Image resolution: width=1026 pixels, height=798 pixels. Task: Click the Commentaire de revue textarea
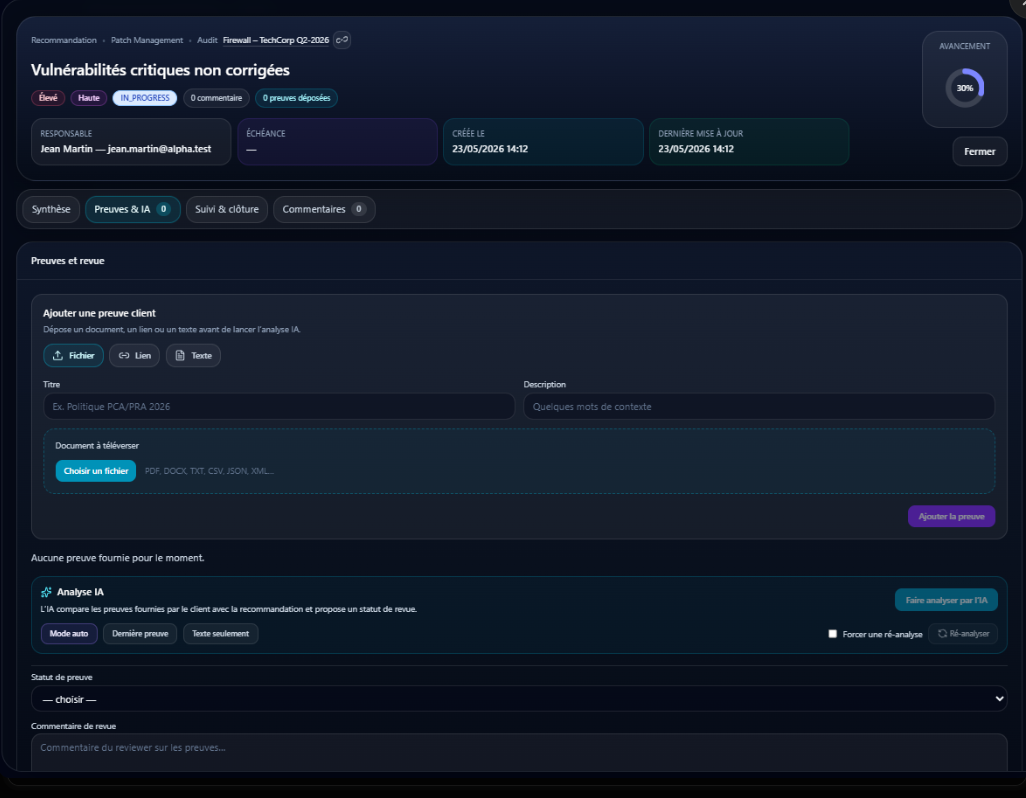pos(519,753)
